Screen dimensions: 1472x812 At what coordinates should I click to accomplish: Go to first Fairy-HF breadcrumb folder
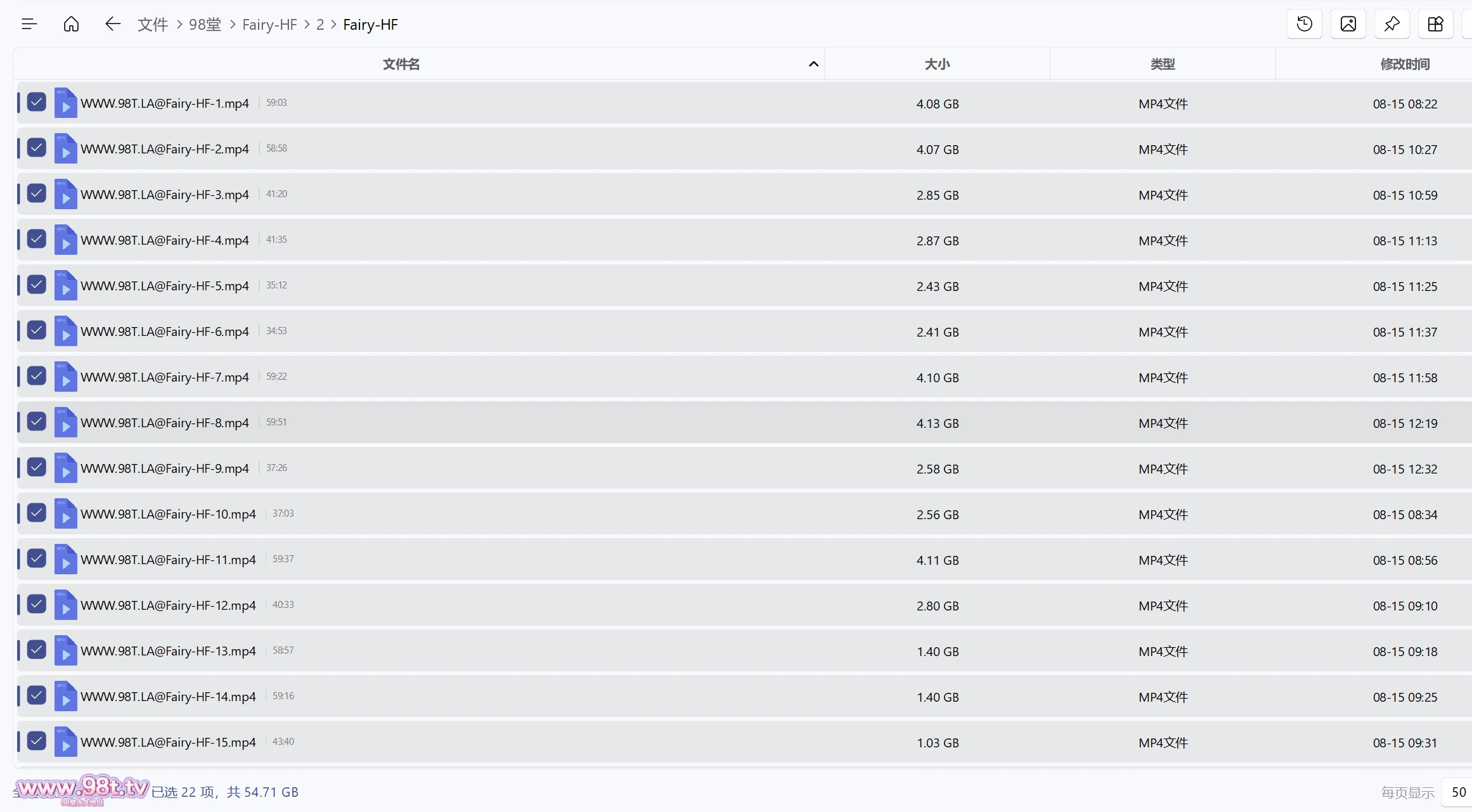click(x=269, y=24)
